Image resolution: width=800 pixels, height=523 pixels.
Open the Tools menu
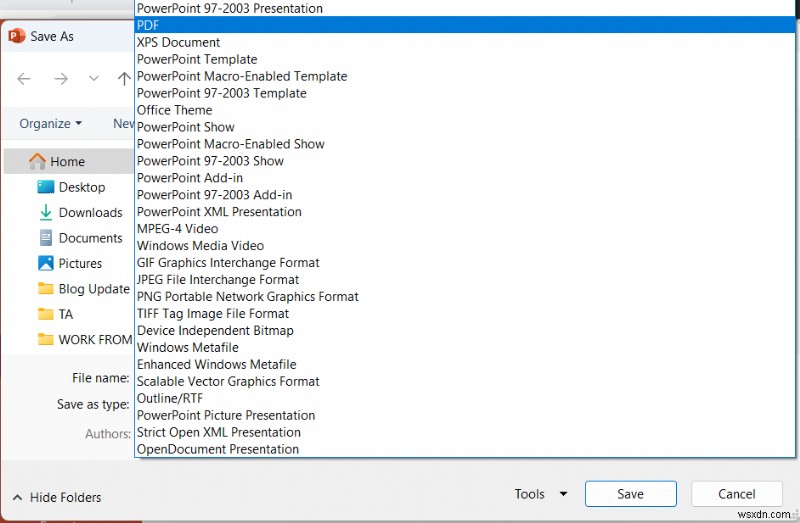click(x=530, y=494)
